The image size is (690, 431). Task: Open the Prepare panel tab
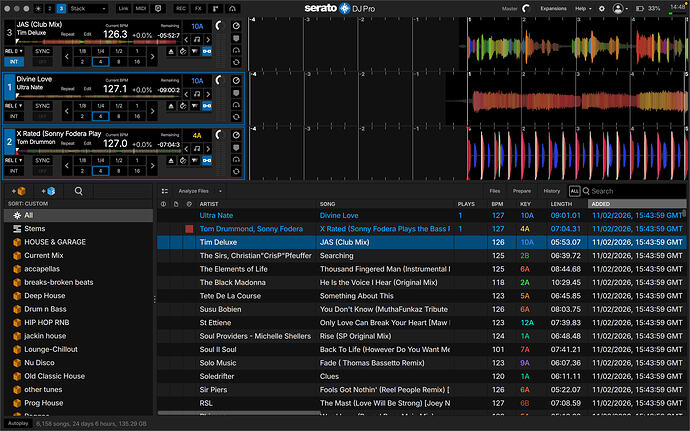coord(522,191)
